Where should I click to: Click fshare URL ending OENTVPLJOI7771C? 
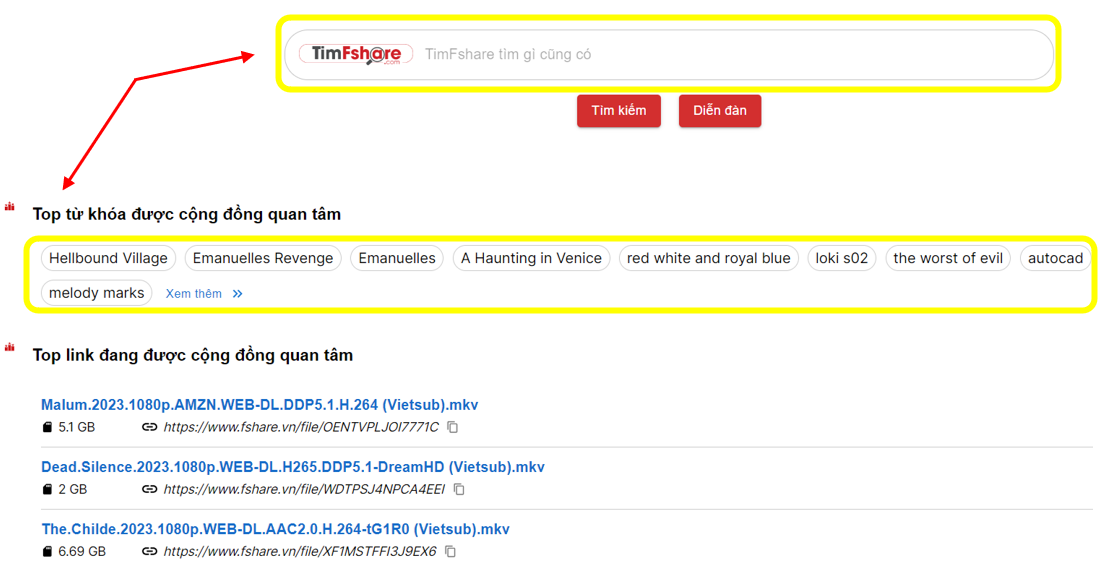(301, 427)
